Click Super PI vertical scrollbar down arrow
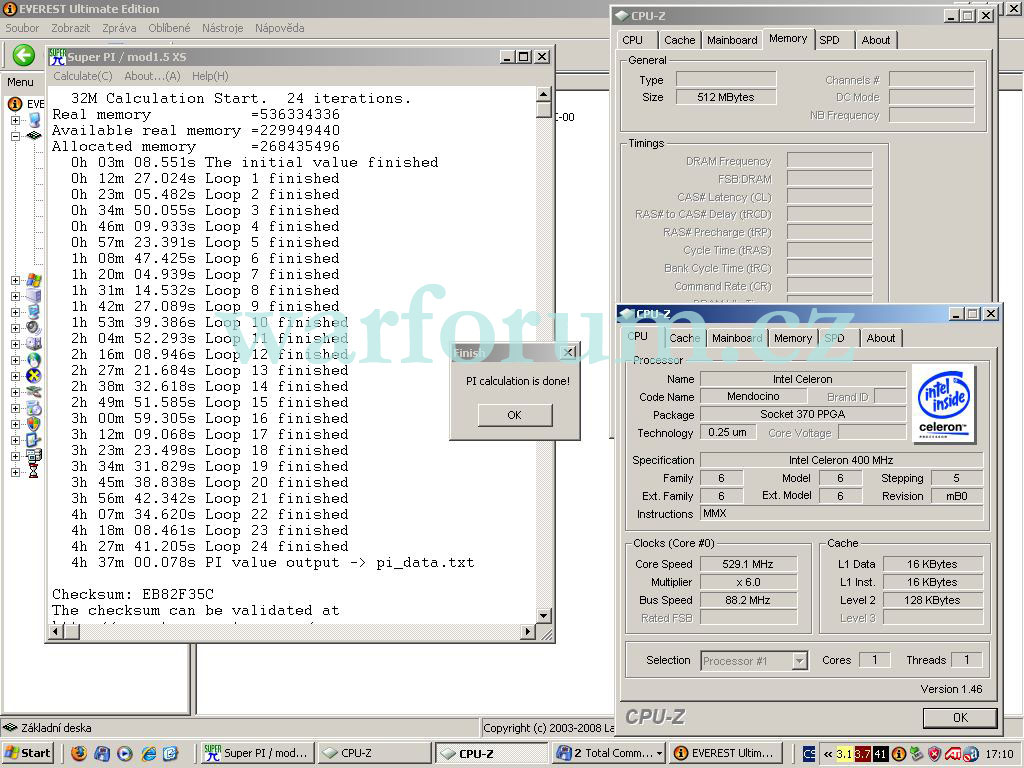 (543, 615)
